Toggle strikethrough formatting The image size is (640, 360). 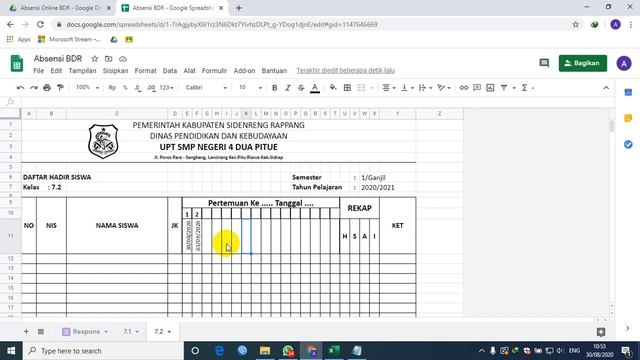(x=301, y=88)
